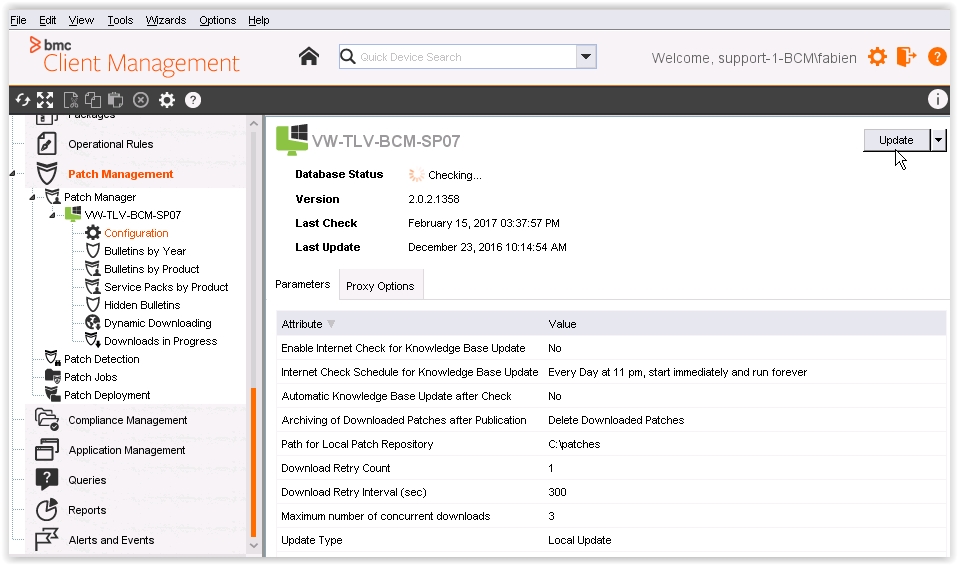Select Hidden Bulletins tree item
This screenshot has height=565, width=958.
coord(142,305)
